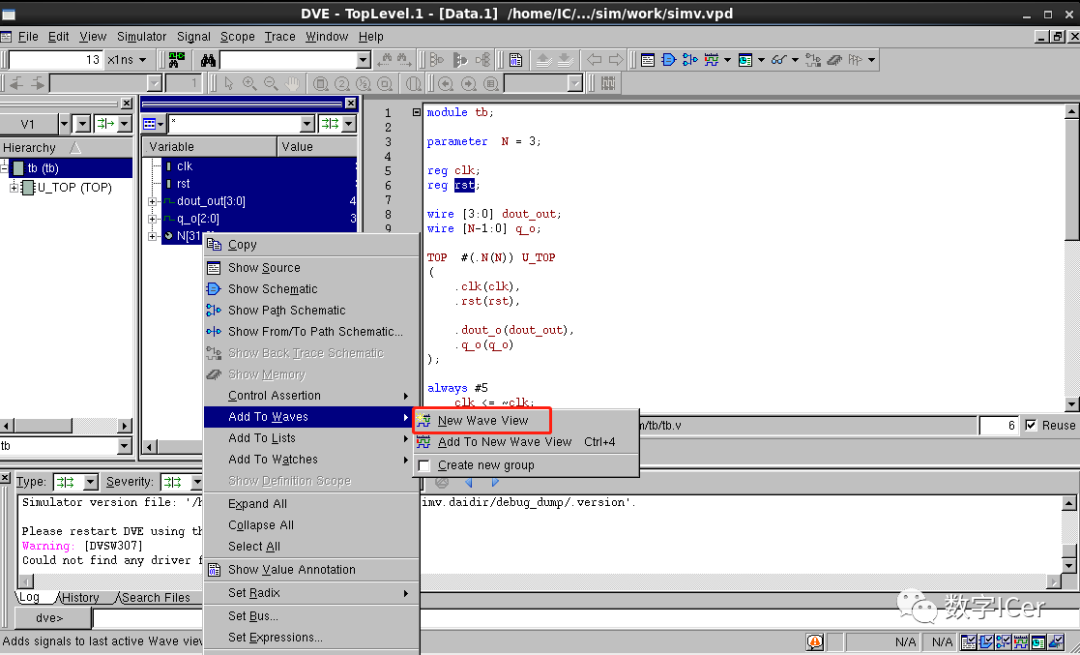Open a new Source view from toolbar
The image size is (1080, 655).
[x=648, y=60]
